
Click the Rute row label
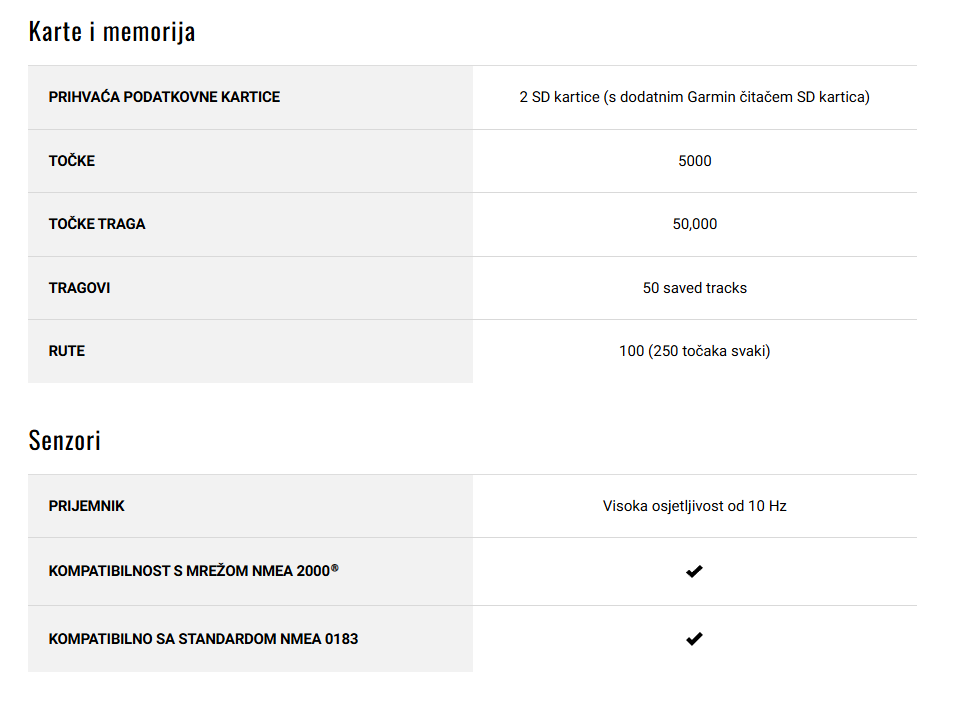click(67, 351)
